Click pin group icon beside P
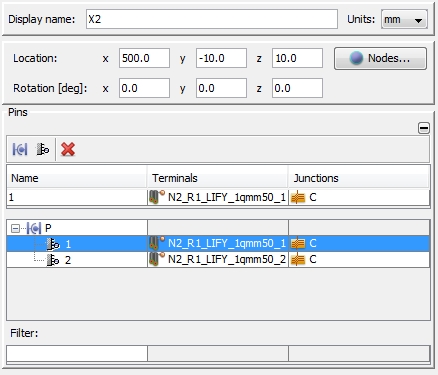The height and width of the screenshot is (375, 438). click(34, 228)
